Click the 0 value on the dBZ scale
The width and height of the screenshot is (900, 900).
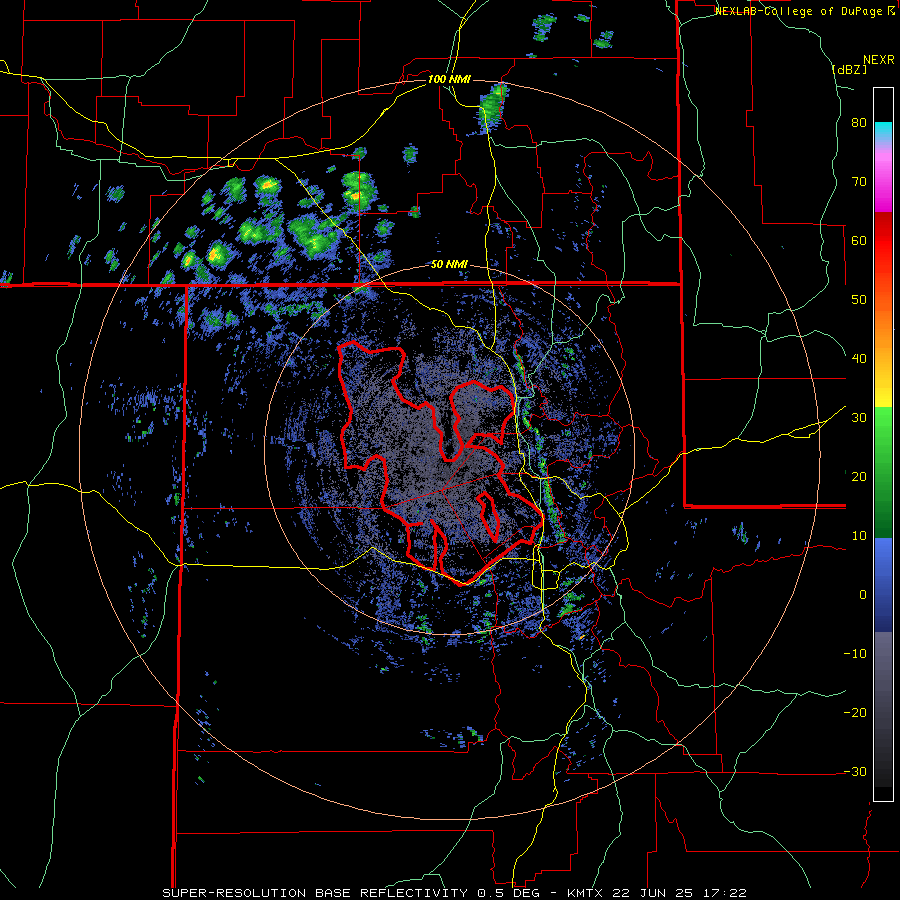tap(863, 595)
